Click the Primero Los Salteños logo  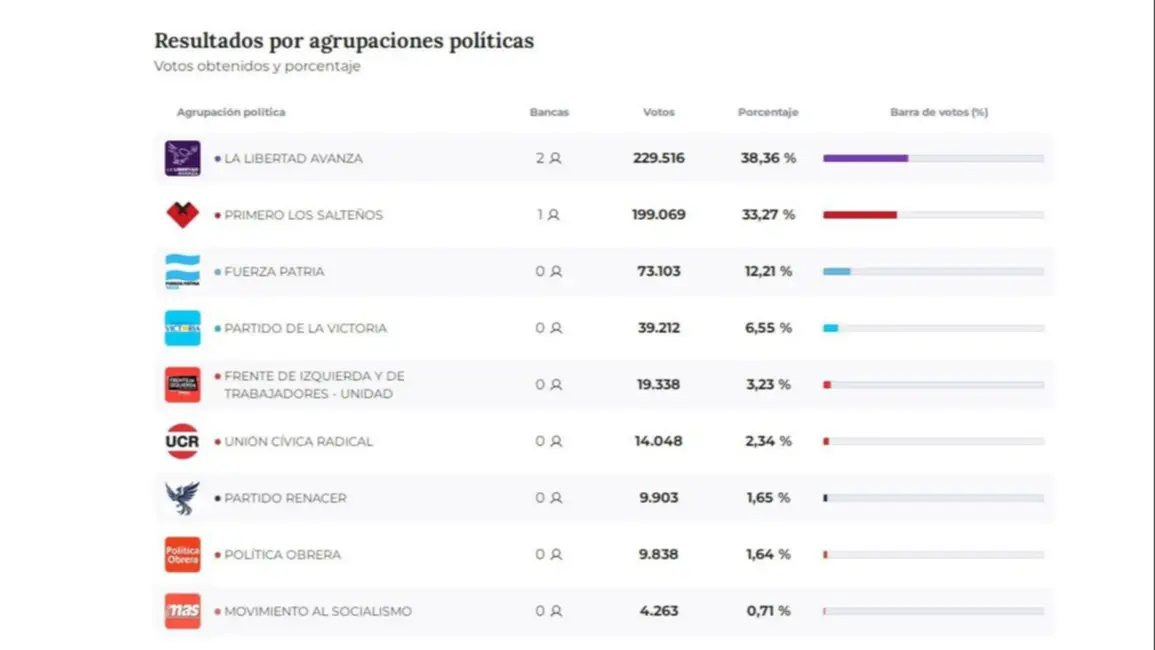[x=182, y=215]
